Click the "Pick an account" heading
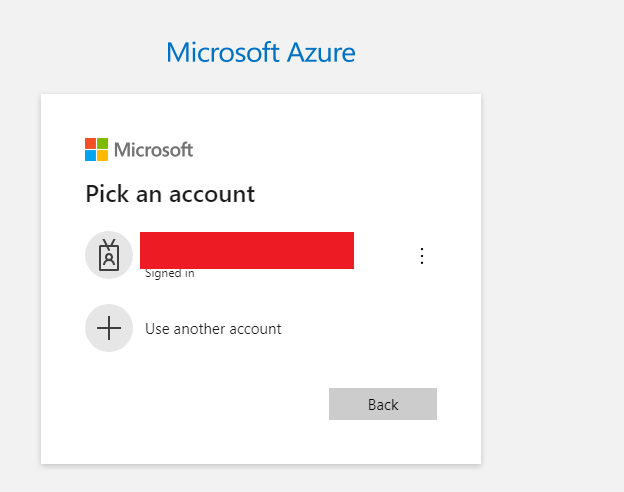The width and height of the screenshot is (624, 492). coord(170,193)
